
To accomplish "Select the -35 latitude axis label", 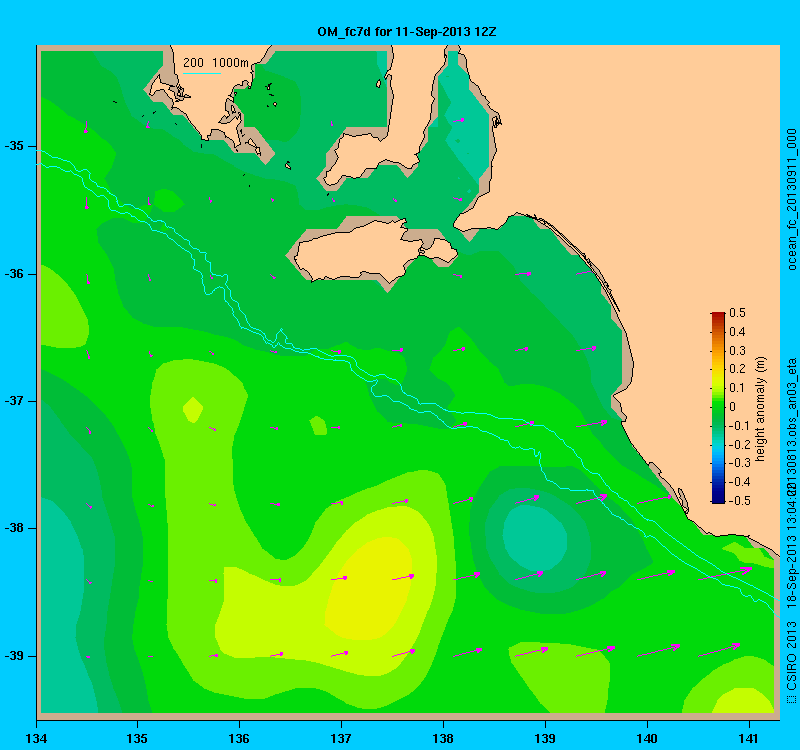I will 15,146.
